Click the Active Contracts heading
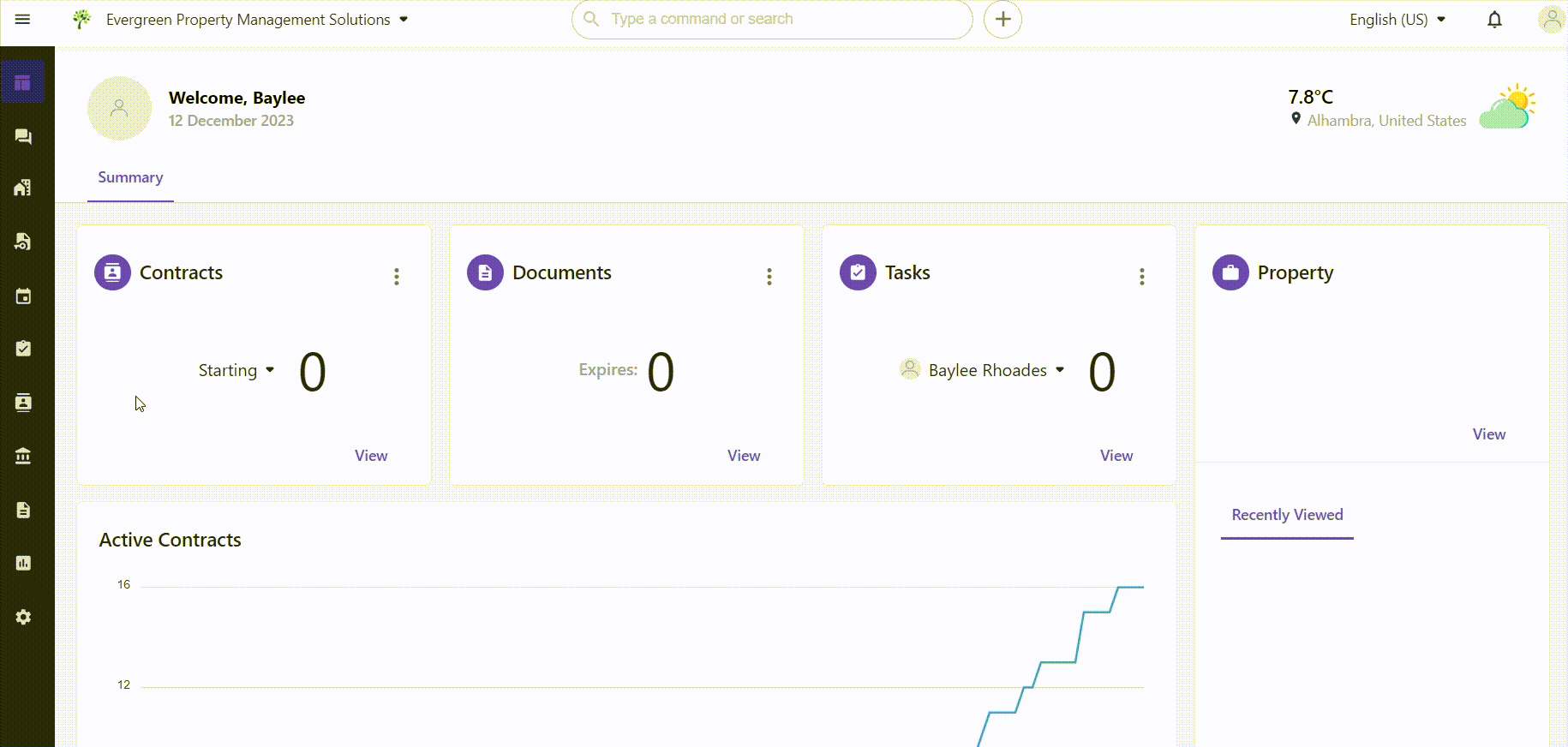Viewport: 1568px width, 747px height. 170,540
